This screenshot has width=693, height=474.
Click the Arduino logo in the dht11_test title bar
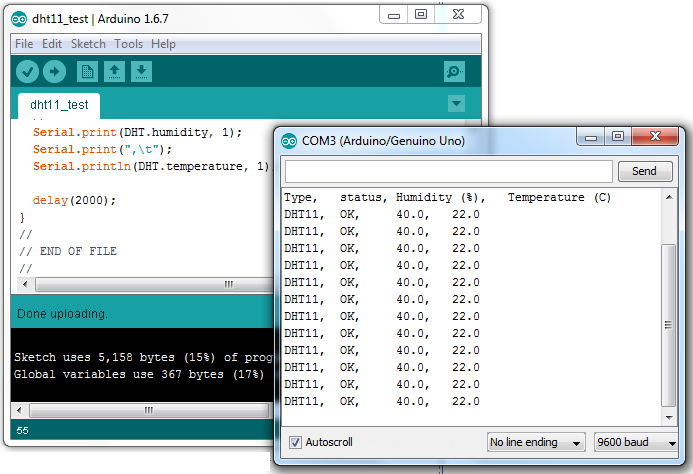pyautogui.click(x=19, y=19)
